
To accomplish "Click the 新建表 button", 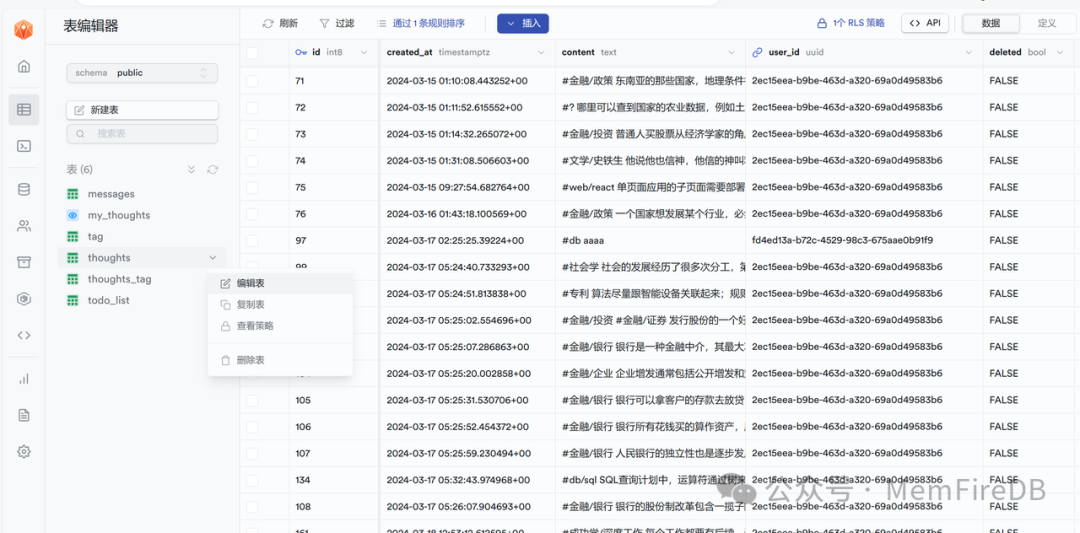I will click(x=142, y=110).
